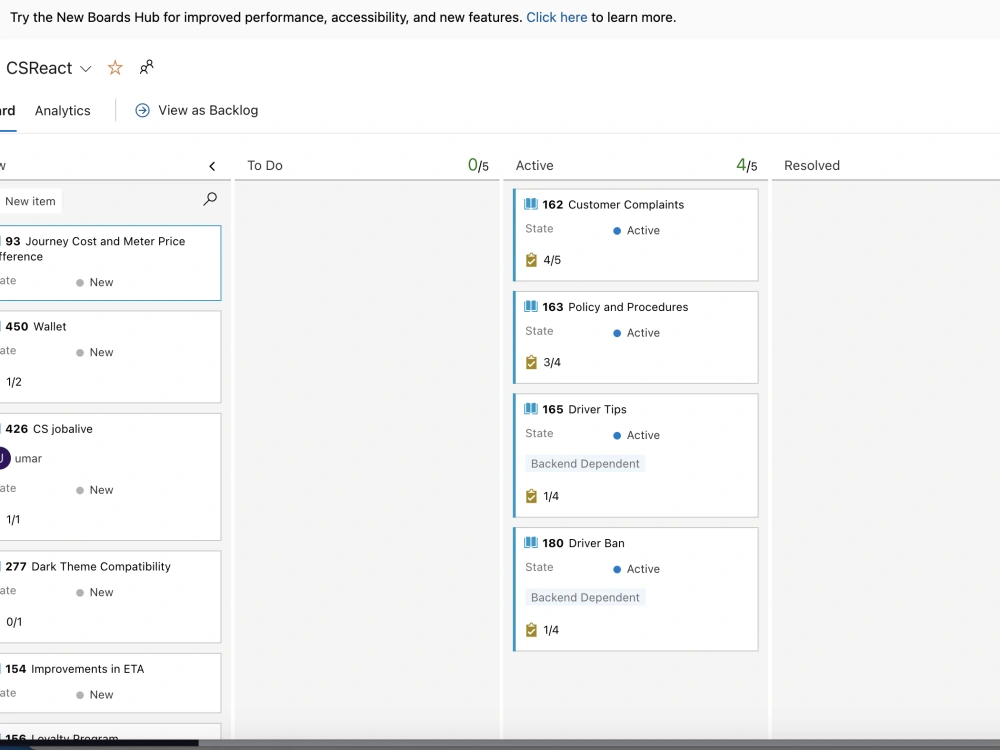Click the 1/1 task count on CS jobalive
Viewport: 1000px width, 750px height.
[13, 520]
